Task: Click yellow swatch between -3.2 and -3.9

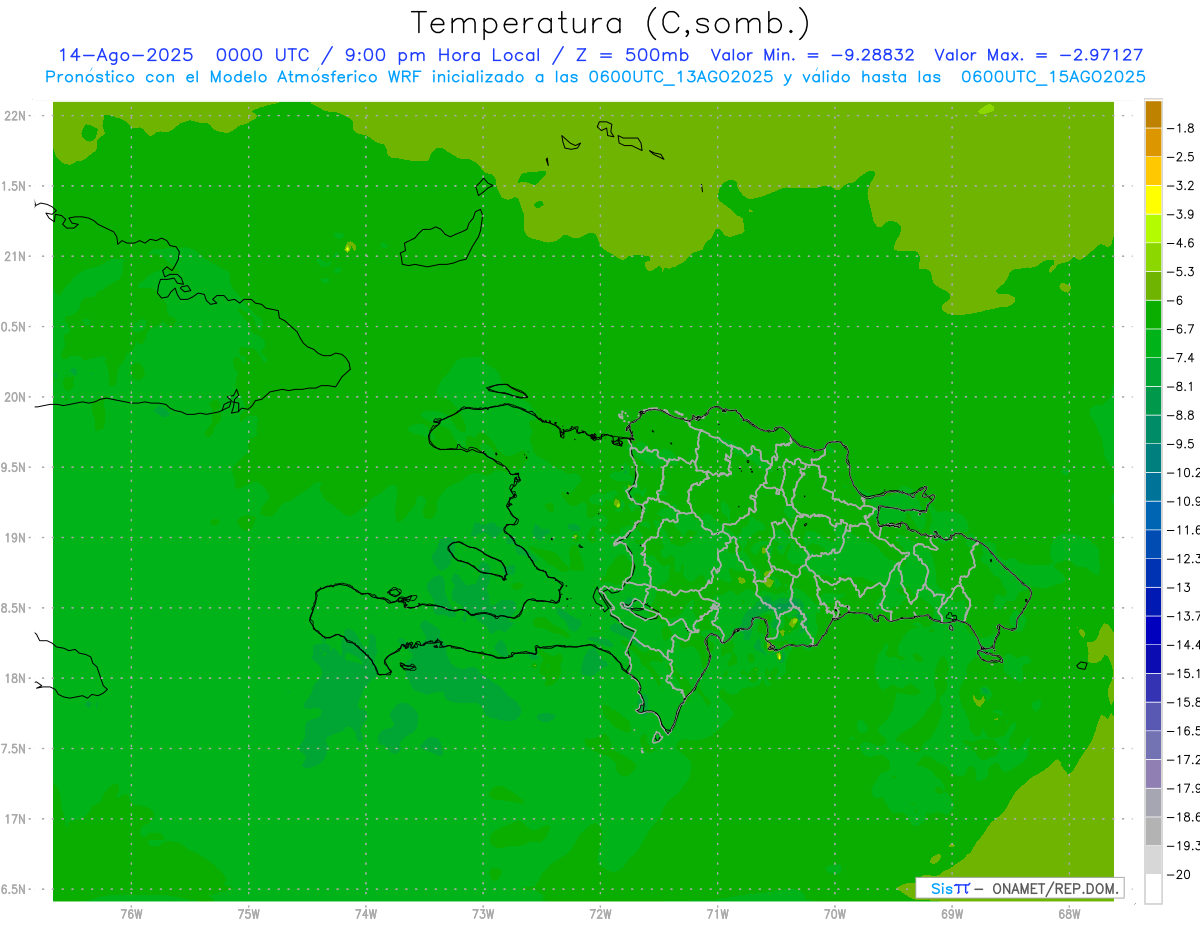Action: click(x=1153, y=200)
